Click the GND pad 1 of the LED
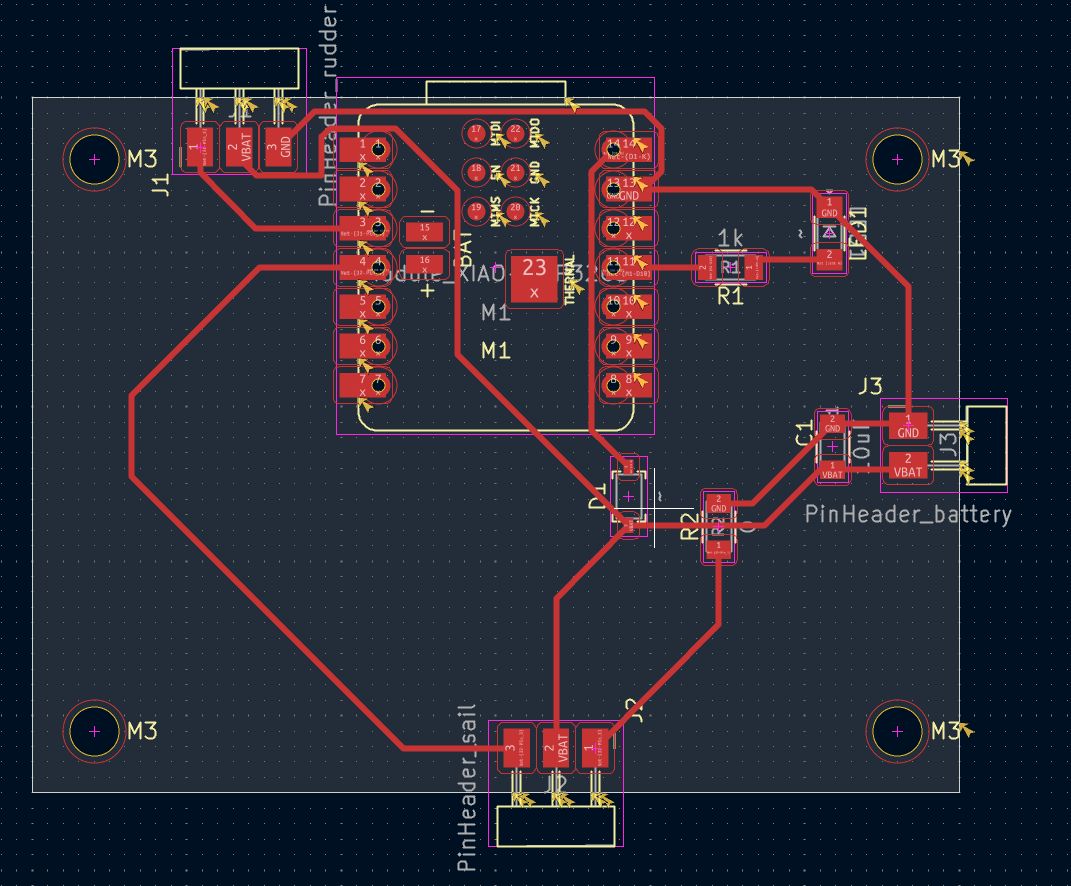The image size is (1071, 886). (x=829, y=208)
